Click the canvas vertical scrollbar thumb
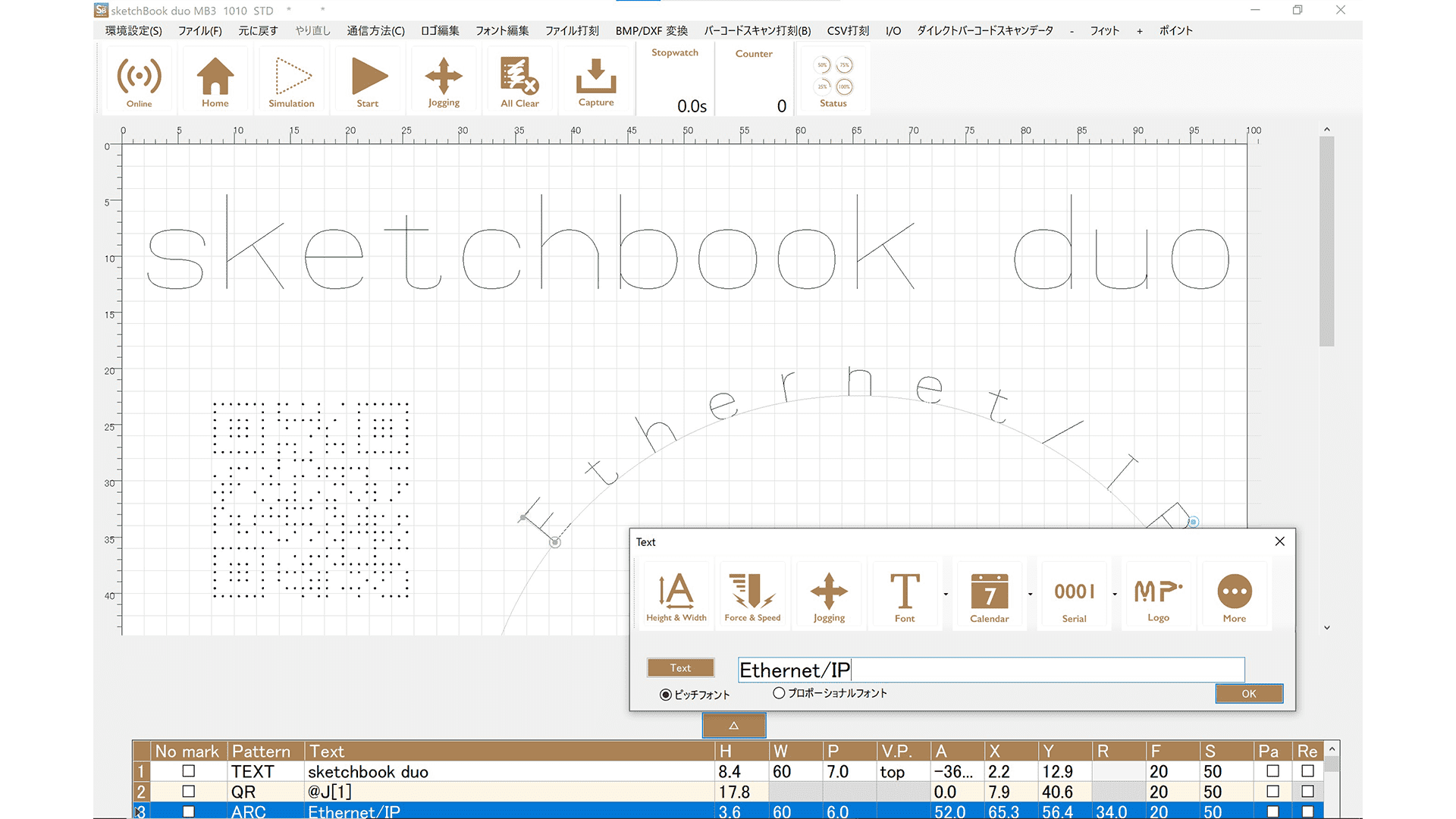1456x819 pixels. [x=1327, y=241]
